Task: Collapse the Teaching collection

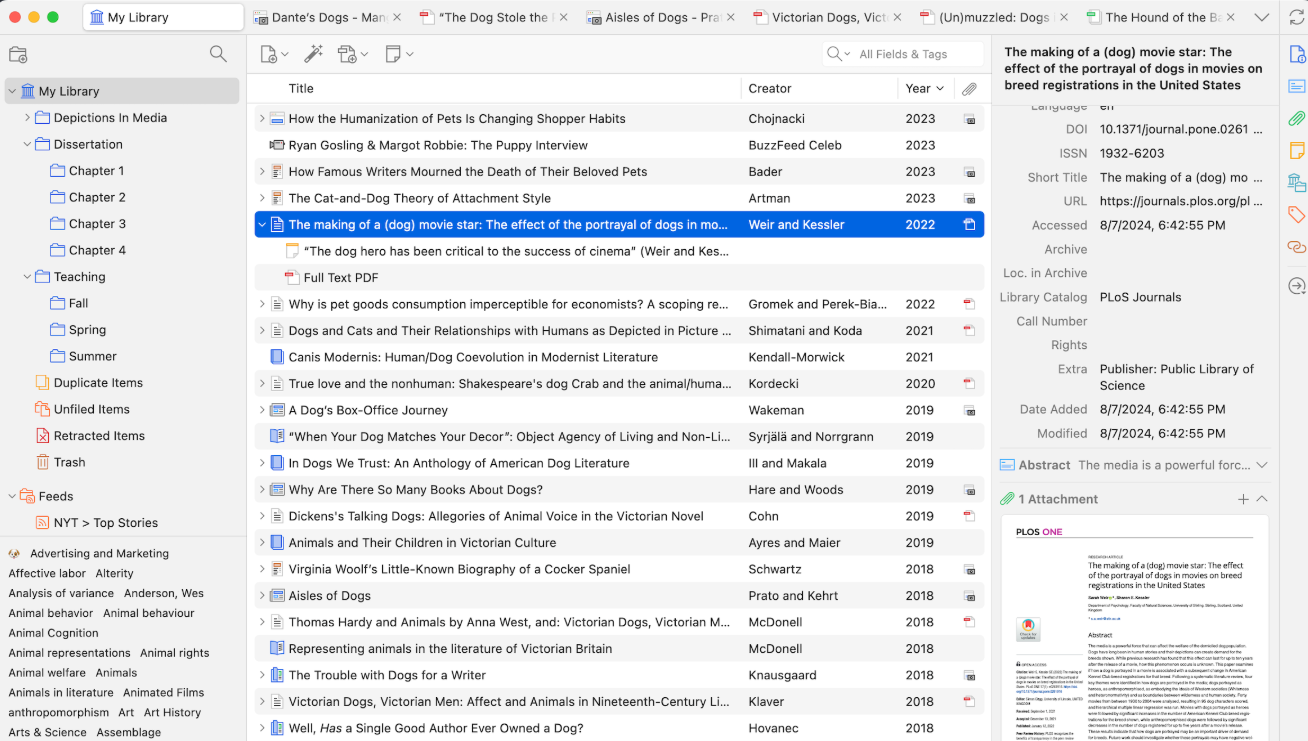Action: tap(28, 277)
